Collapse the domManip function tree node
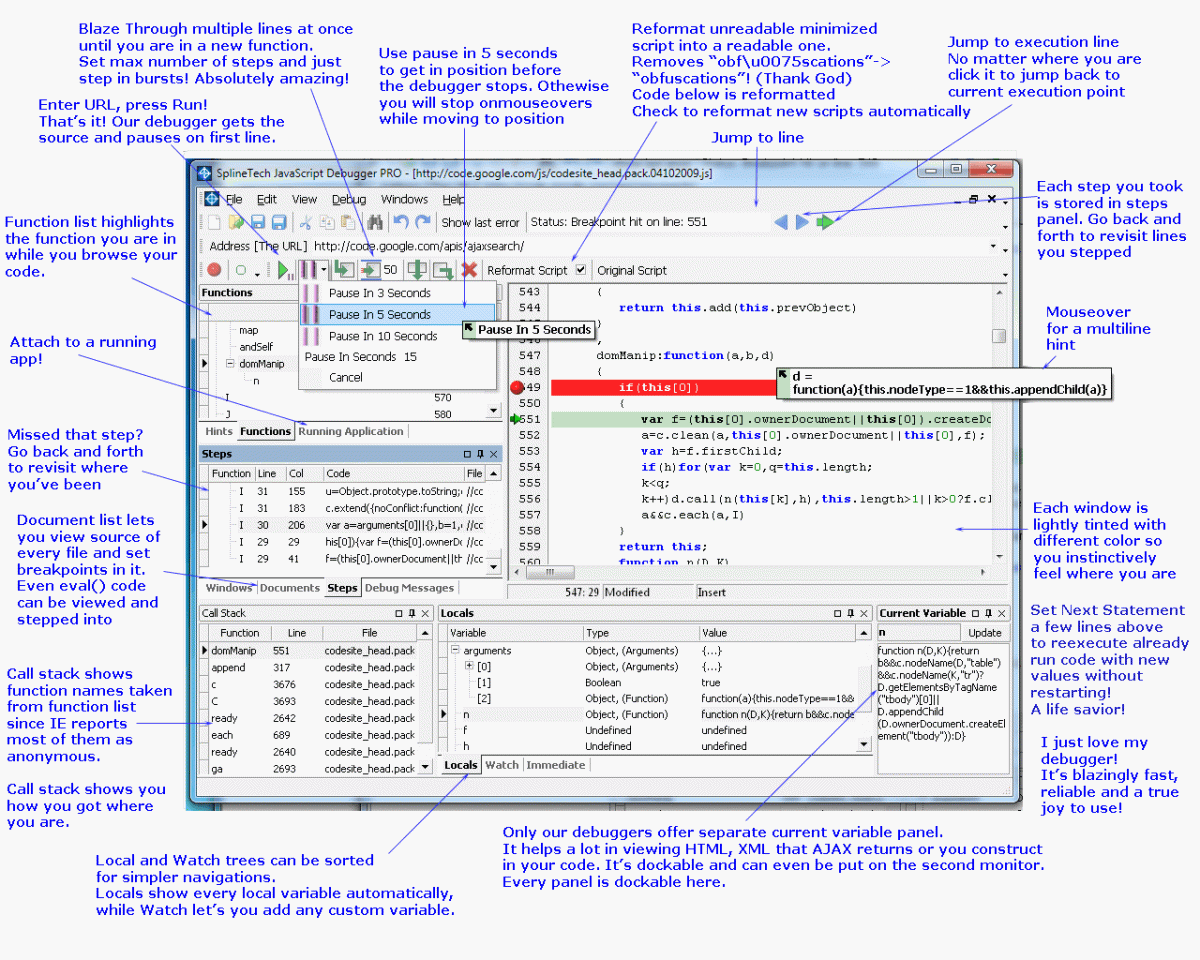This screenshot has height=960, width=1200. (230, 364)
